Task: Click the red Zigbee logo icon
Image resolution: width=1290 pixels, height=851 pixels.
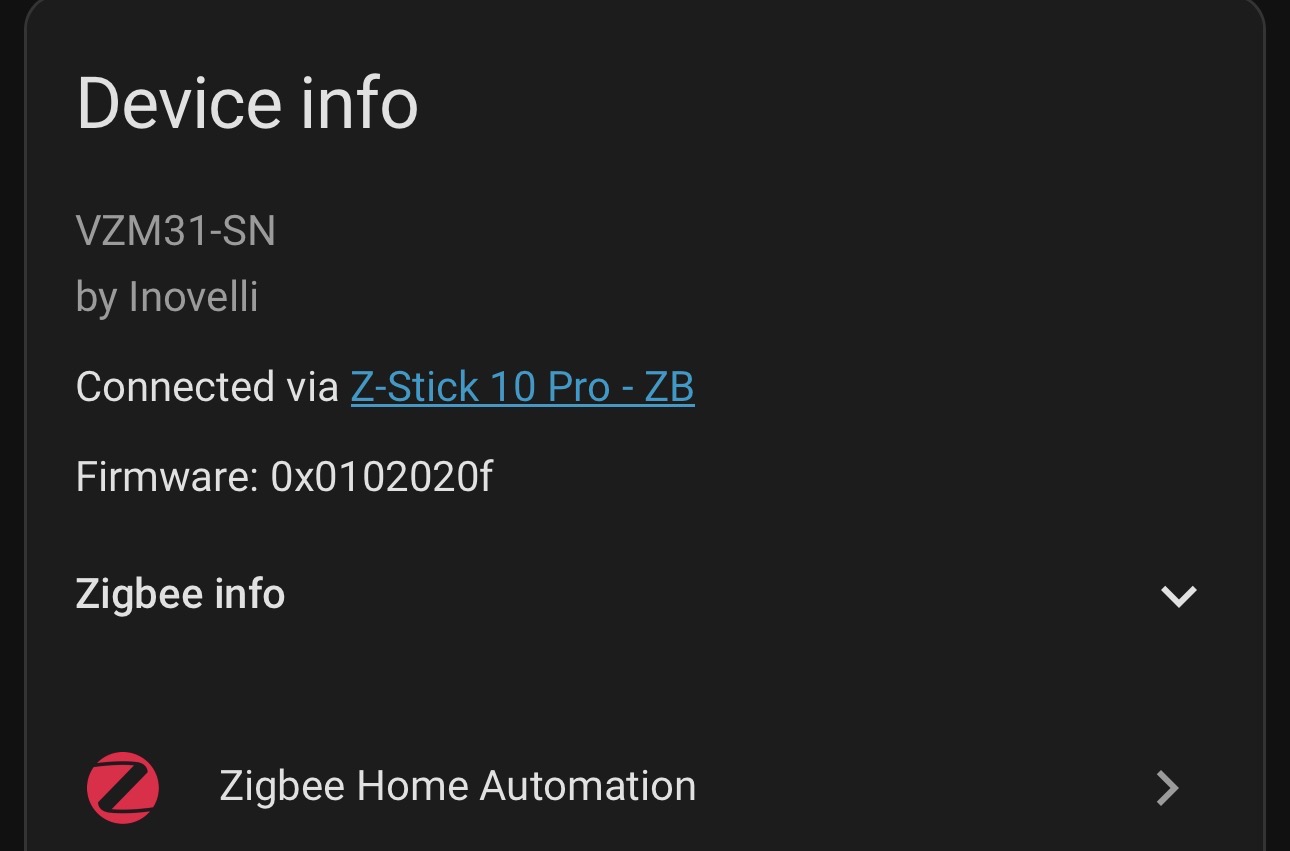Action: 122,787
